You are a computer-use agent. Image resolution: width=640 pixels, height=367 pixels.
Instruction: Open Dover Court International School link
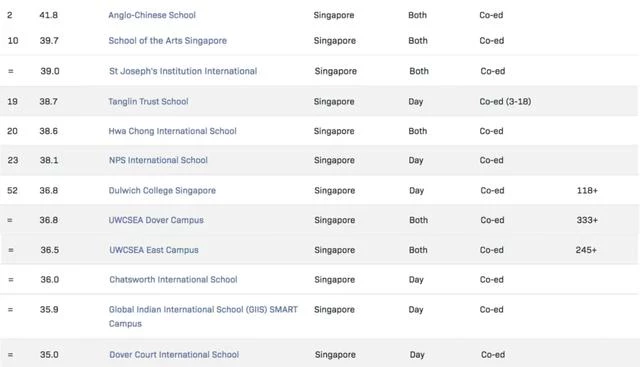point(174,355)
